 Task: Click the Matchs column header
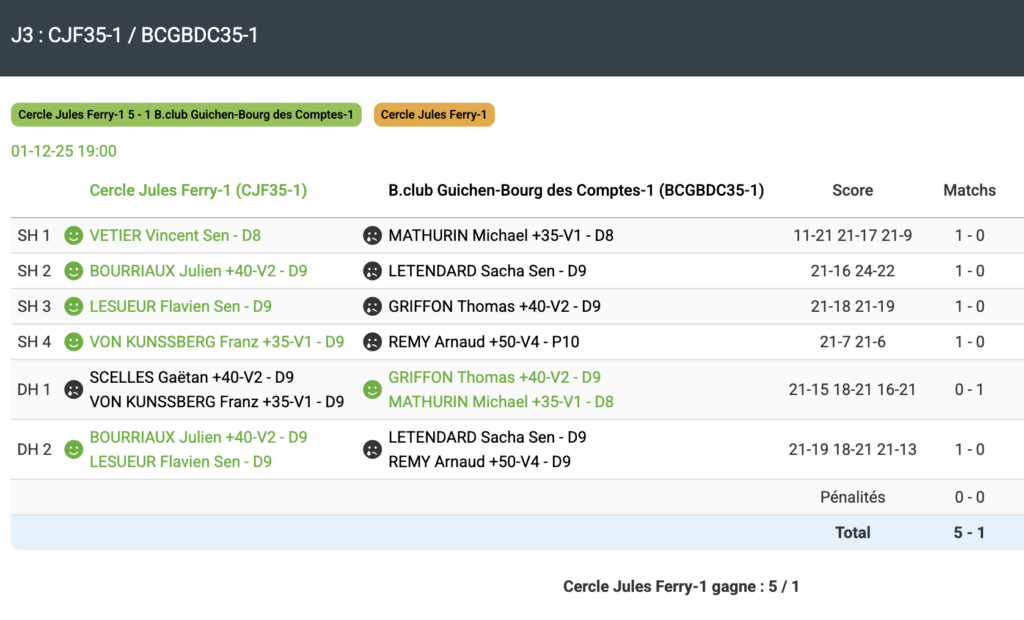pyautogui.click(x=969, y=190)
